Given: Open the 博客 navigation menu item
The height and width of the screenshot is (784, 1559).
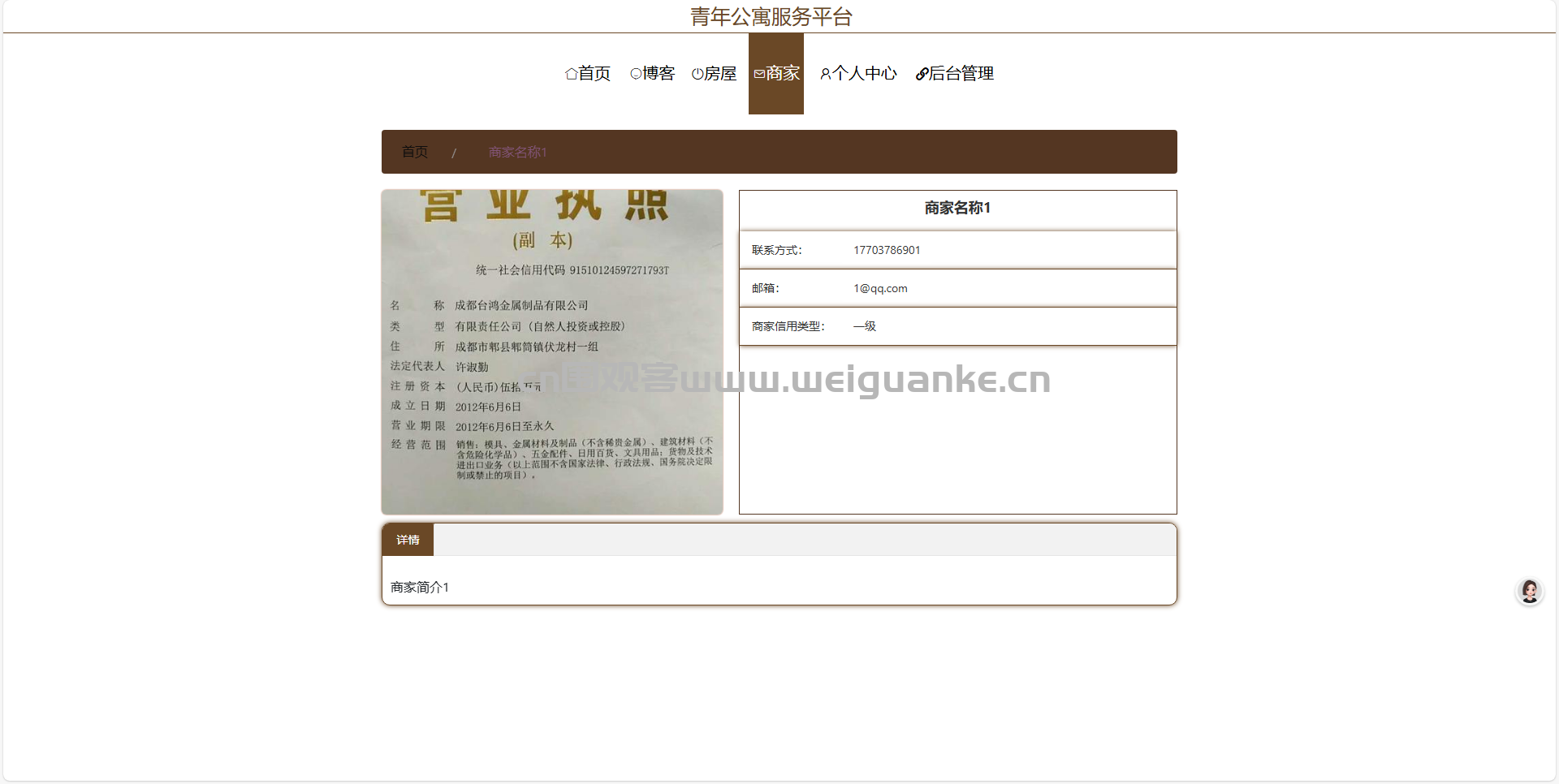Looking at the screenshot, I should (x=653, y=74).
